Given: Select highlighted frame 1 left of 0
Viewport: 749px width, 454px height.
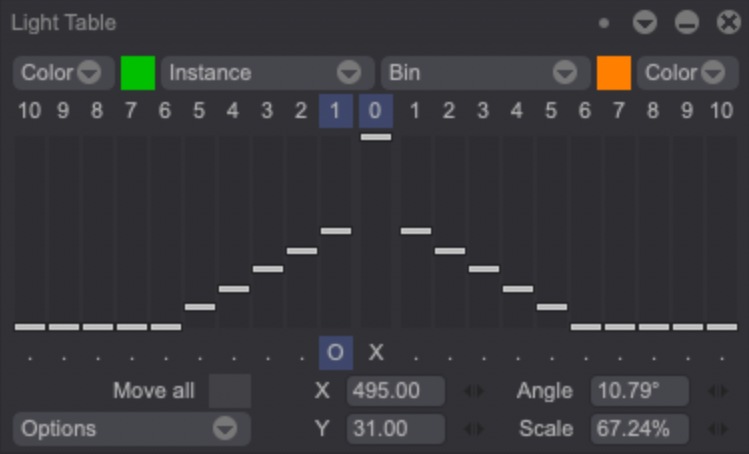Looking at the screenshot, I should [335, 111].
